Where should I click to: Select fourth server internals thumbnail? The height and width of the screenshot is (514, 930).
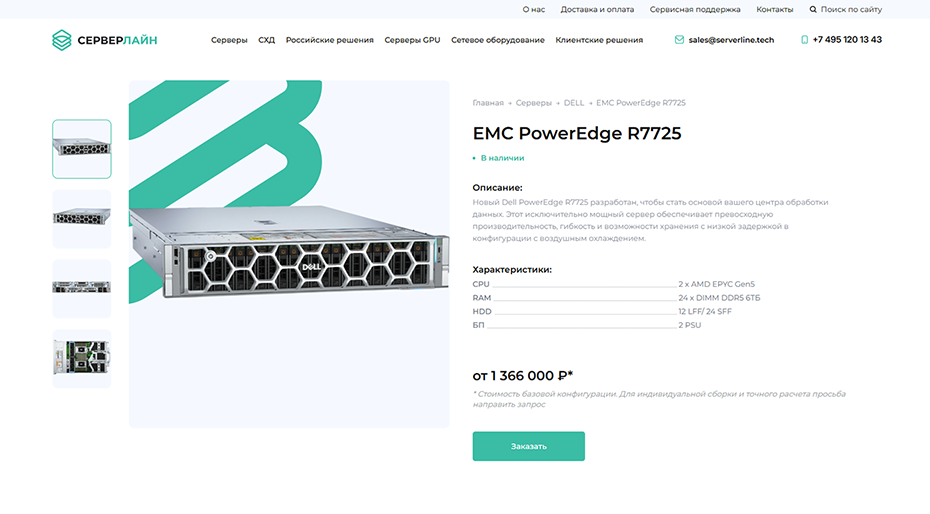pos(82,359)
